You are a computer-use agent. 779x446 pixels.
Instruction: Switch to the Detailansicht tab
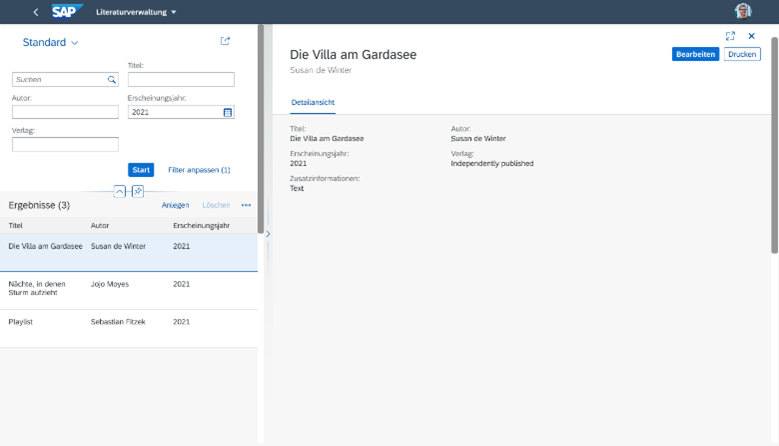click(x=313, y=102)
